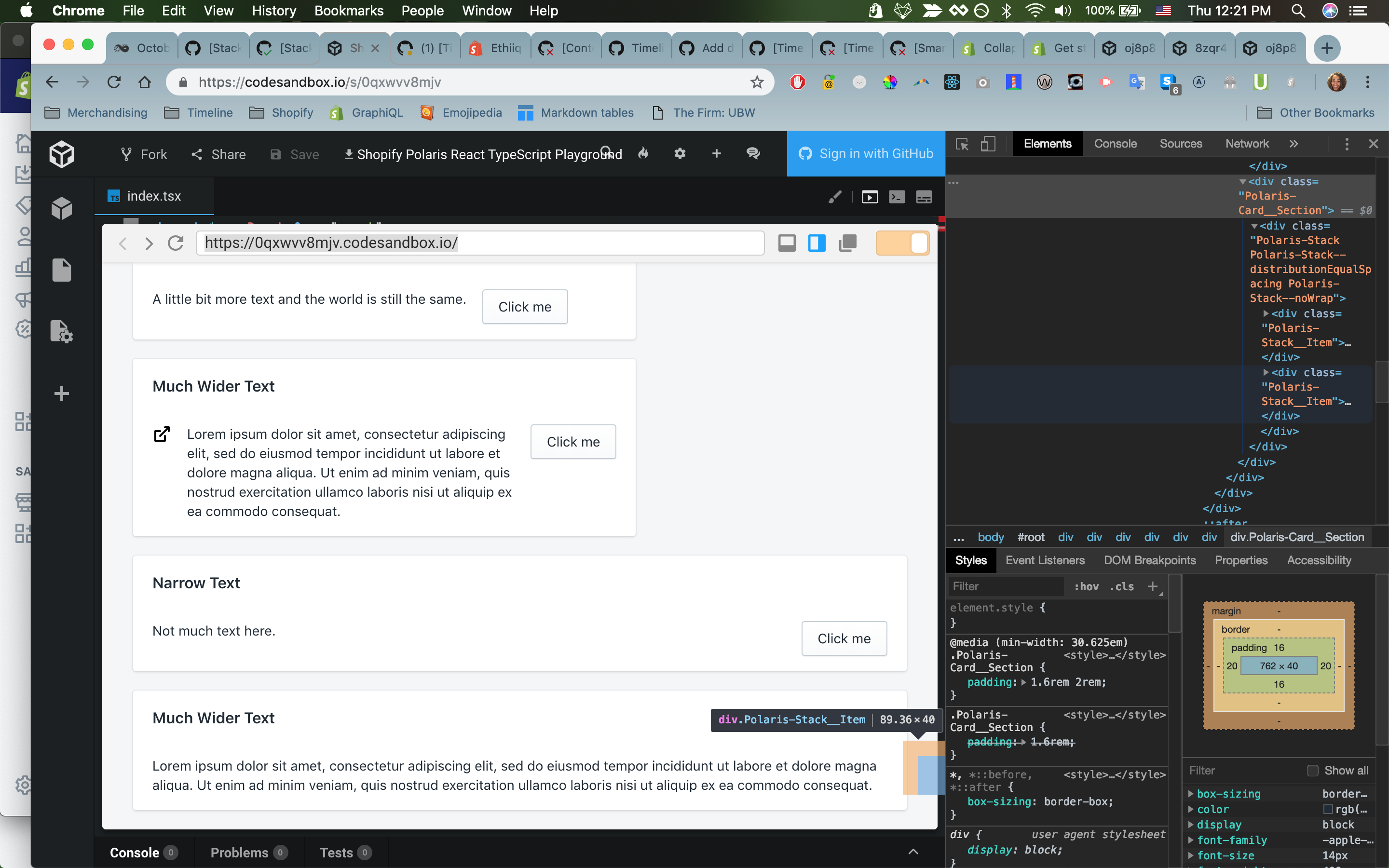Click Sign in with GitHub
The width and height of the screenshot is (1389, 868).
866,153
